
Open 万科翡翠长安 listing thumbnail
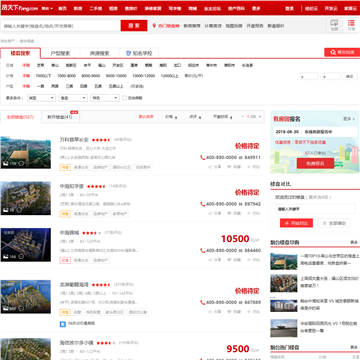click(26, 152)
